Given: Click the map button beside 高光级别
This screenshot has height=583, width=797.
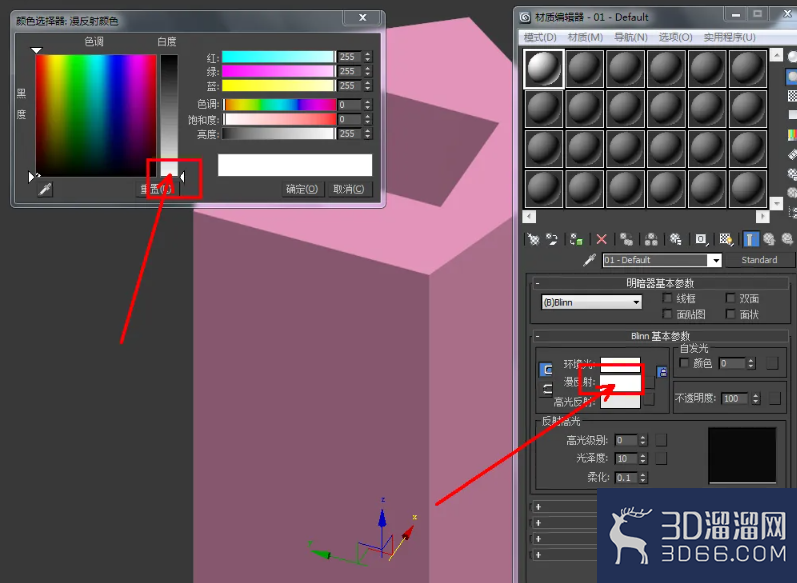Looking at the screenshot, I should coord(661,440).
